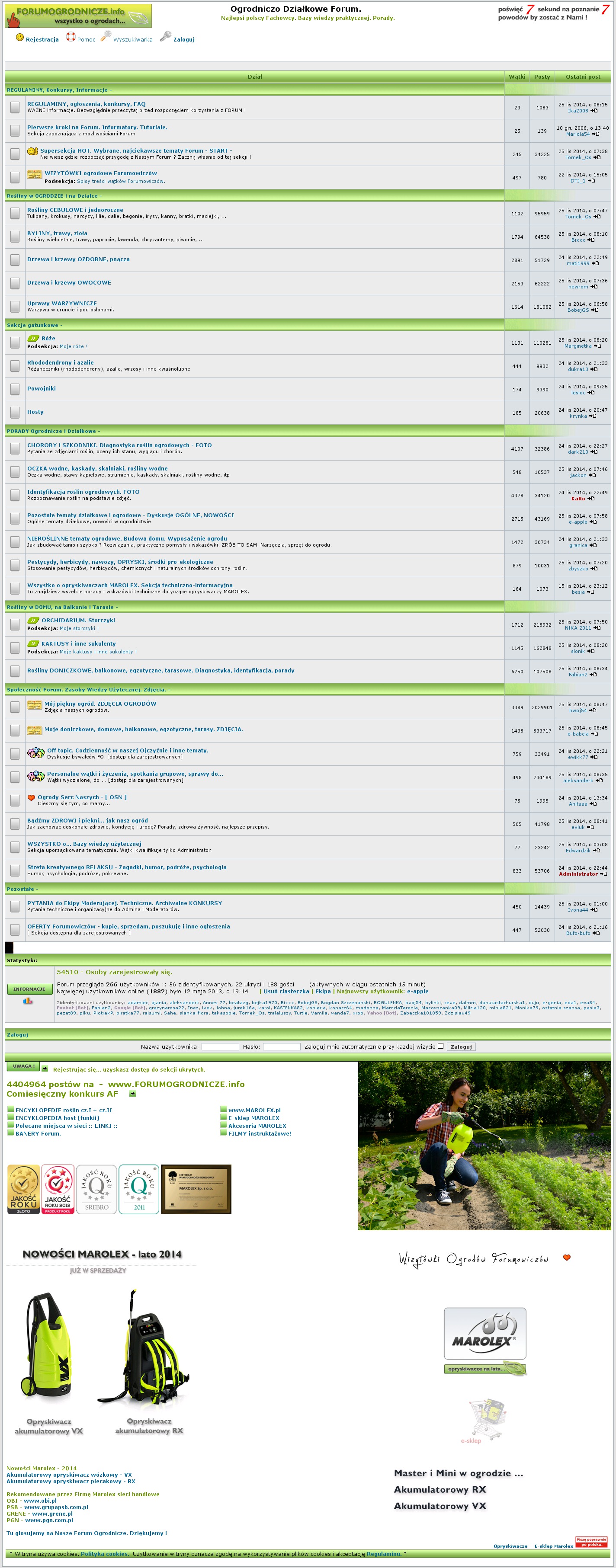Click last-post arrow icon next to KaRo
Screen dimensions: 616x1568
[590, 499]
